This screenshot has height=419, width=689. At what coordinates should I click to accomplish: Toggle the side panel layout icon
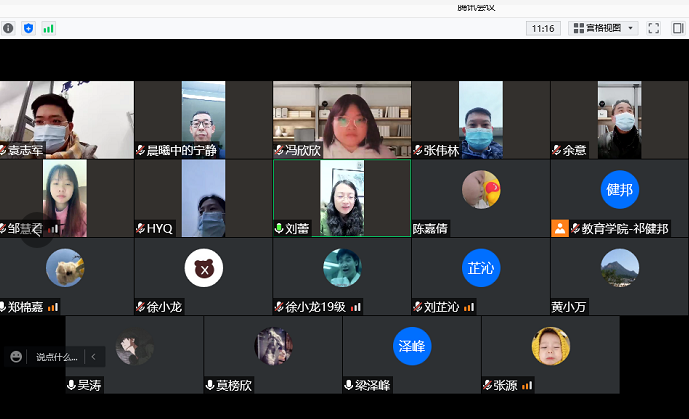click(677, 28)
